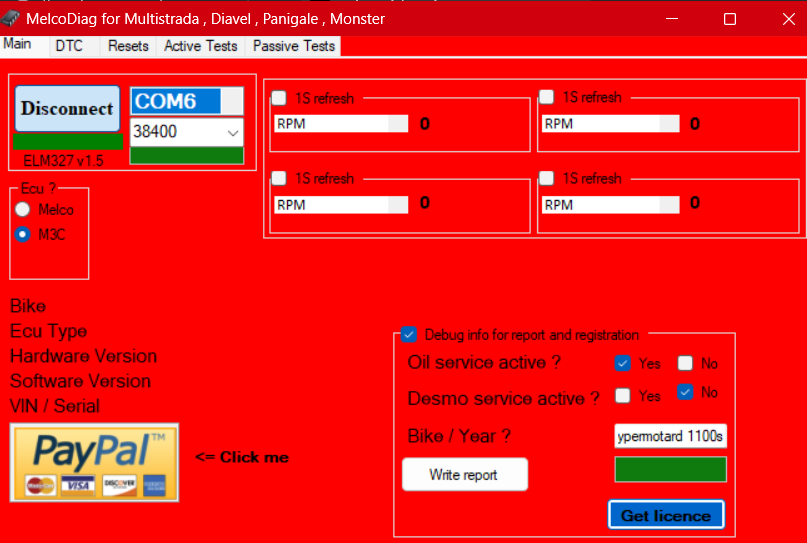This screenshot has height=543, width=807.
Task: Check No for Oil service active
Action: [685, 363]
